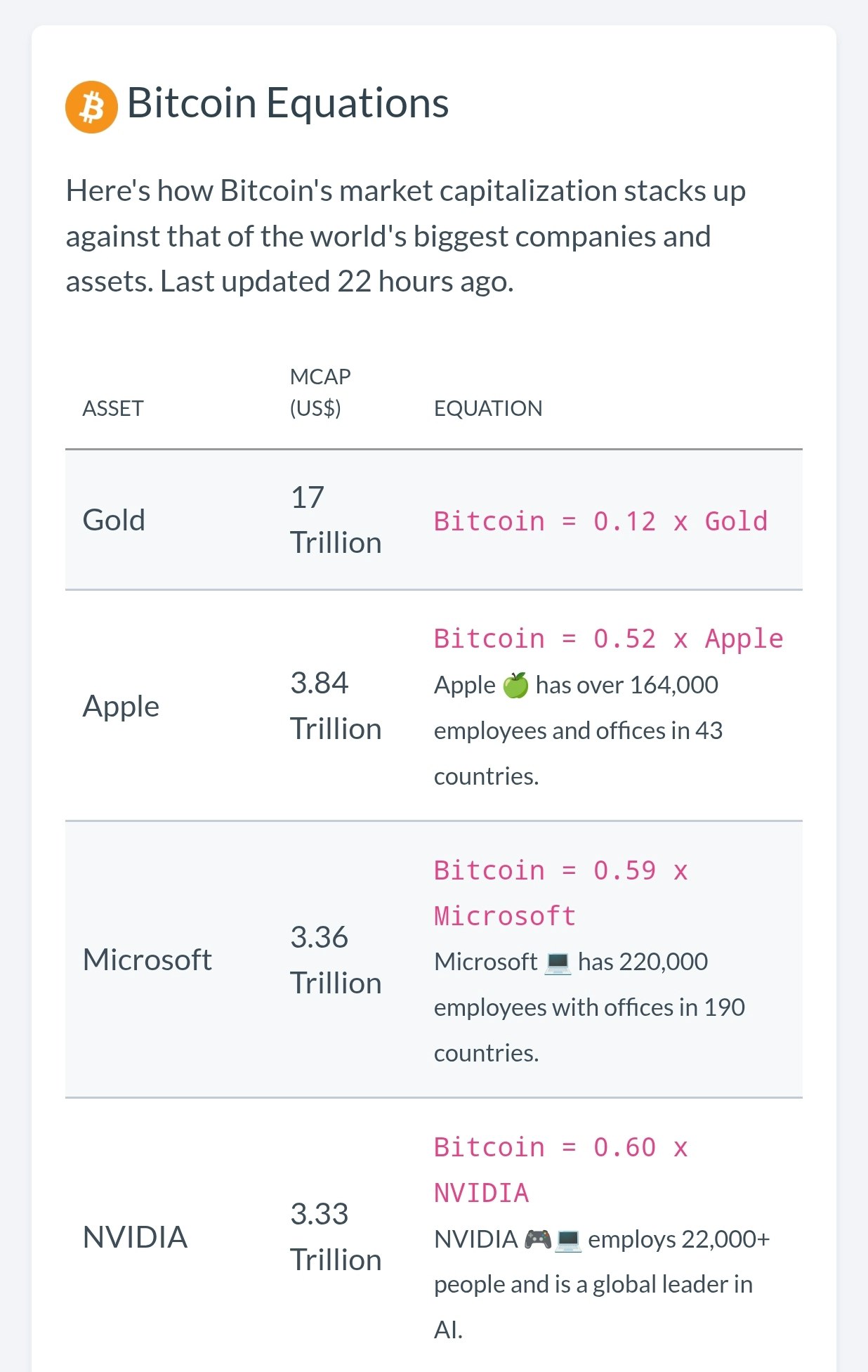Select the Microsoft asset name
This screenshot has width=868, height=1372.
click(147, 960)
